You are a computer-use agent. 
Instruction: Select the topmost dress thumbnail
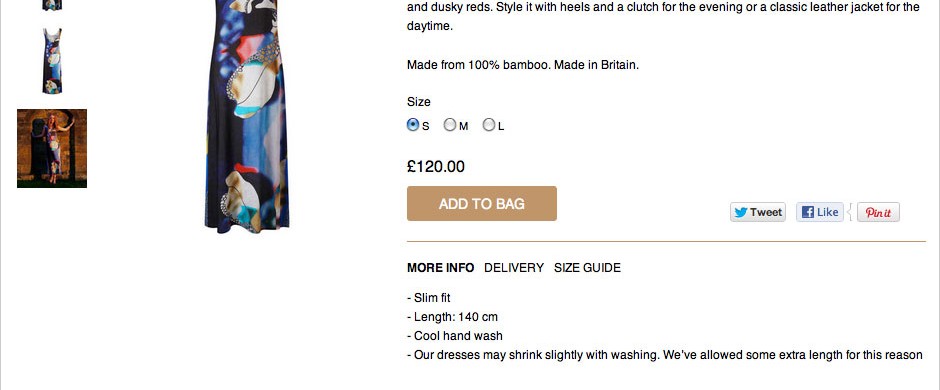point(52,5)
